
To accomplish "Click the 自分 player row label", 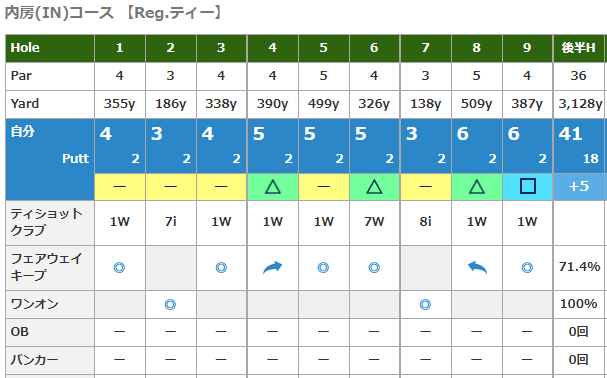I will click(23, 132).
